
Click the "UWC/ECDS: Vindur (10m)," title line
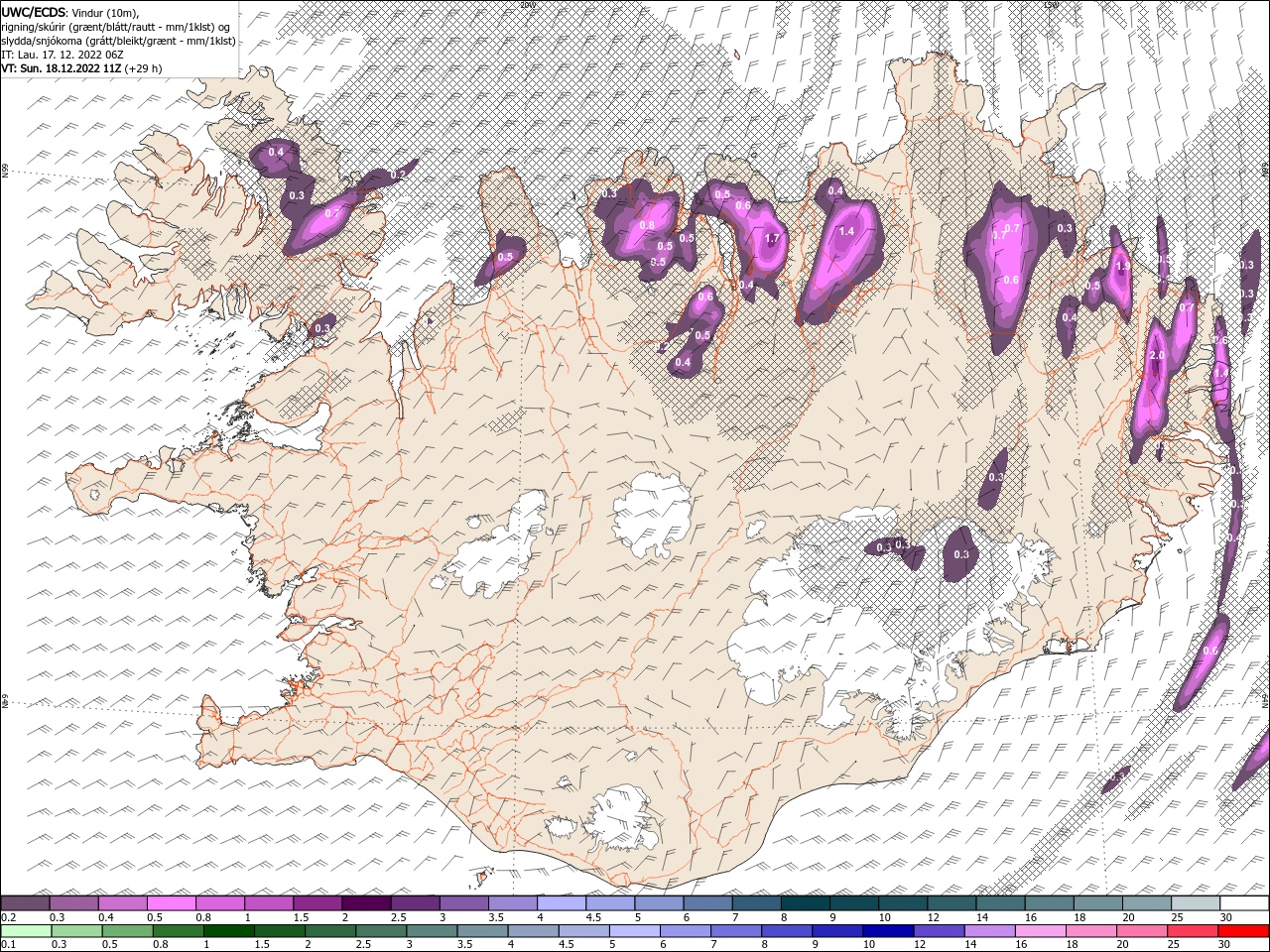click(x=70, y=12)
